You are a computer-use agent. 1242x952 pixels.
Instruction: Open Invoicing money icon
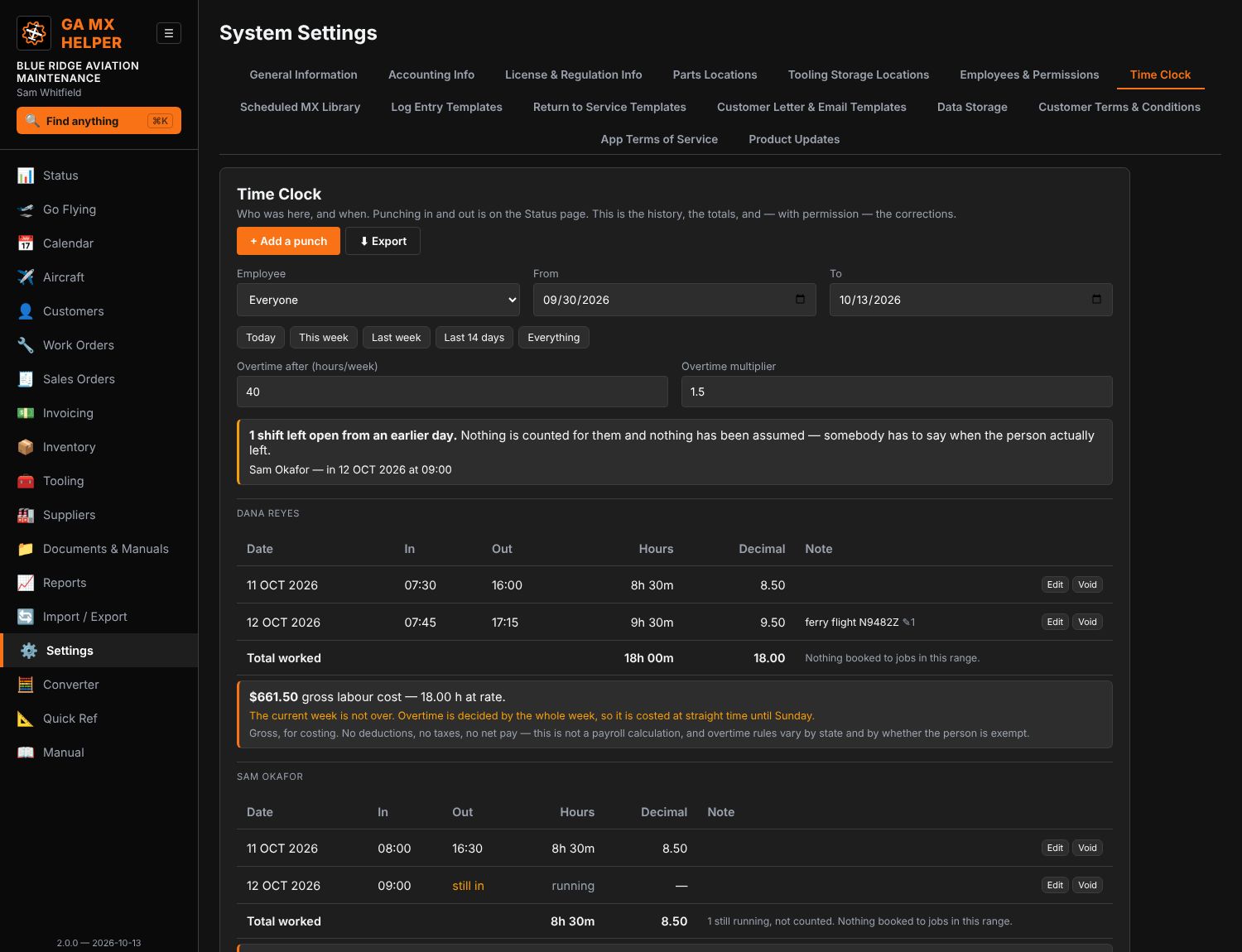[26, 413]
